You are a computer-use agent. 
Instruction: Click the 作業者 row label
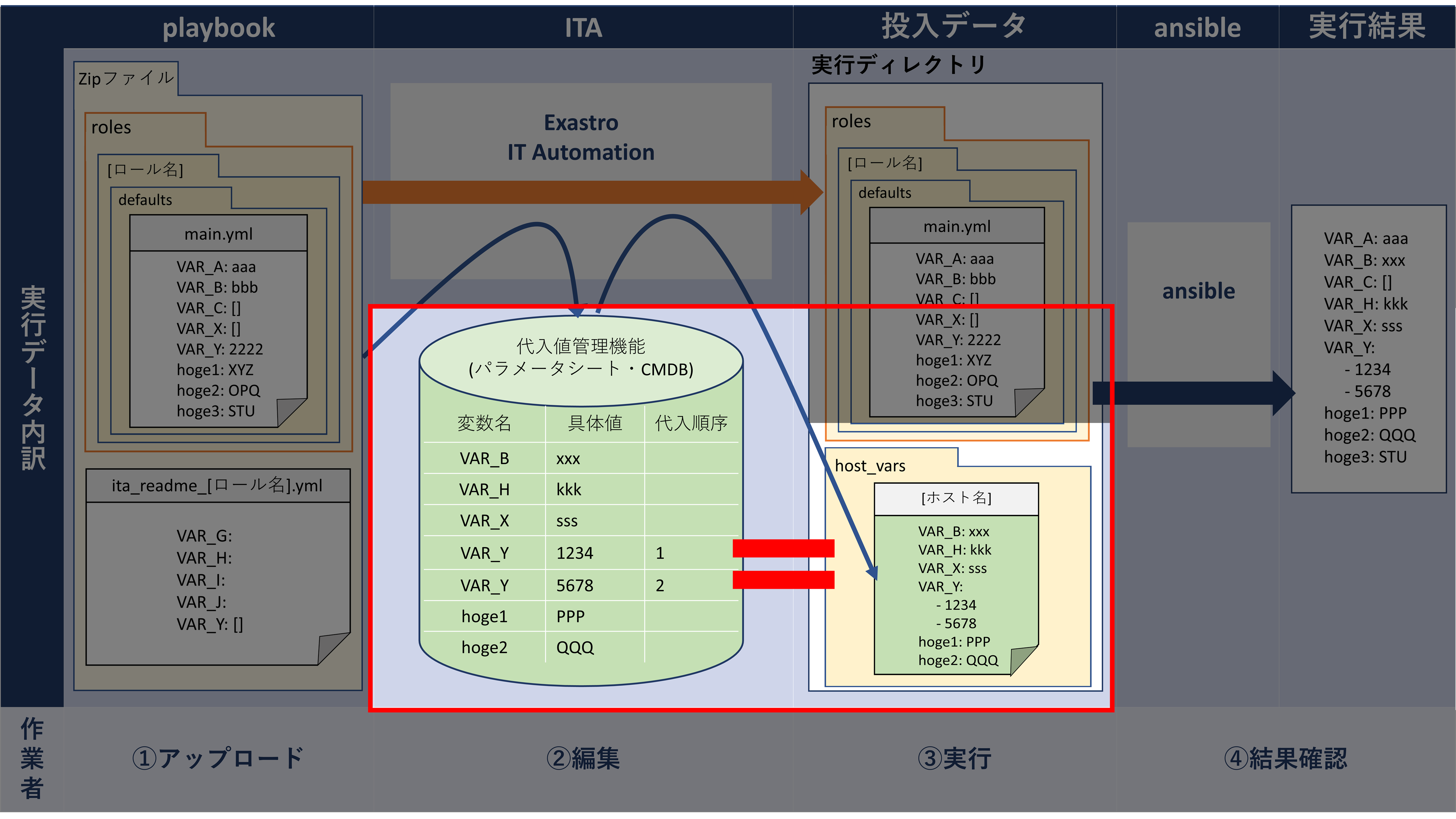click(32, 758)
